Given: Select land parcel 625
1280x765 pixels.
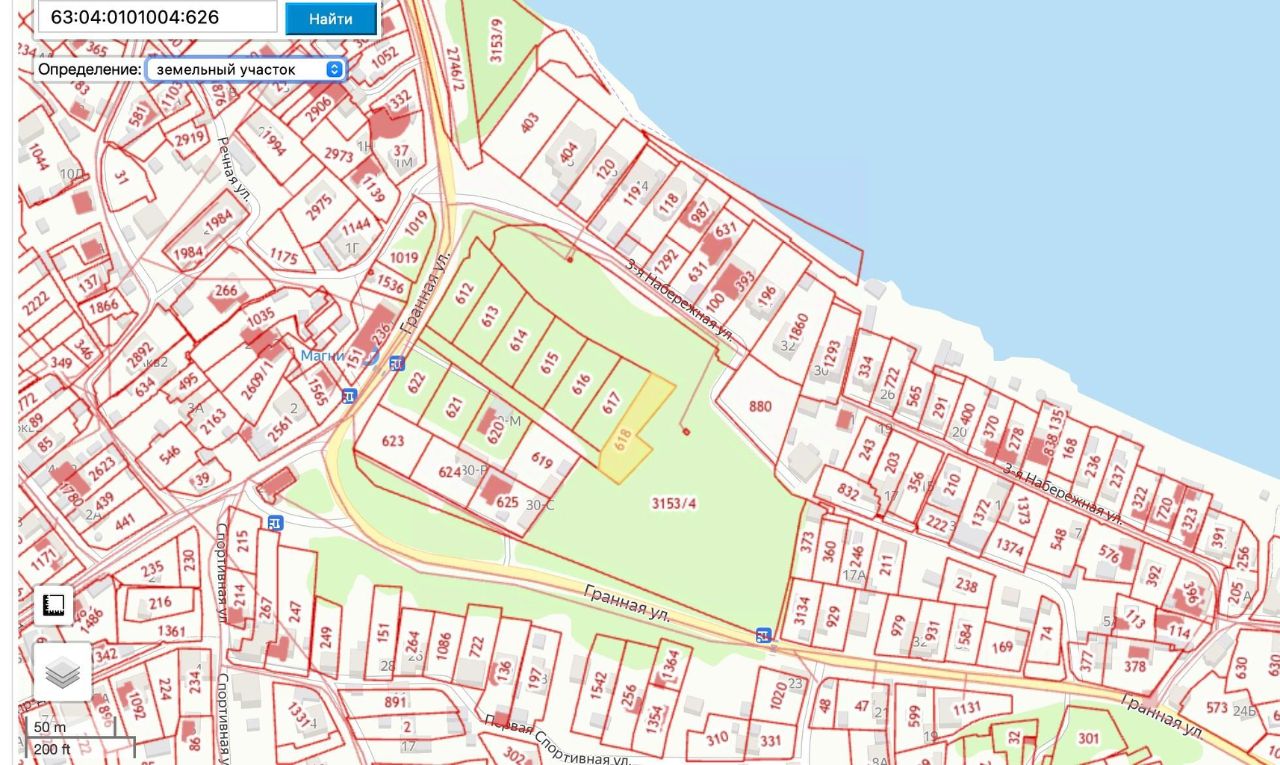Looking at the screenshot, I should [x=507, y=502].
